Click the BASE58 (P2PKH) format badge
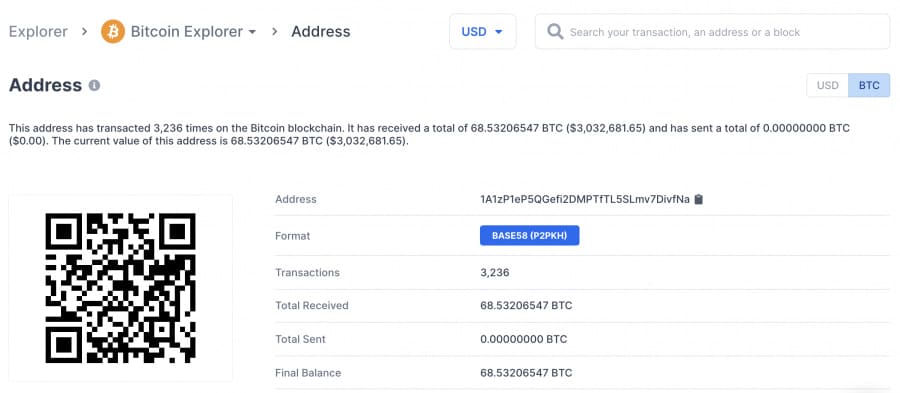Viewport: 900px width, 393px height. (530, 236)
